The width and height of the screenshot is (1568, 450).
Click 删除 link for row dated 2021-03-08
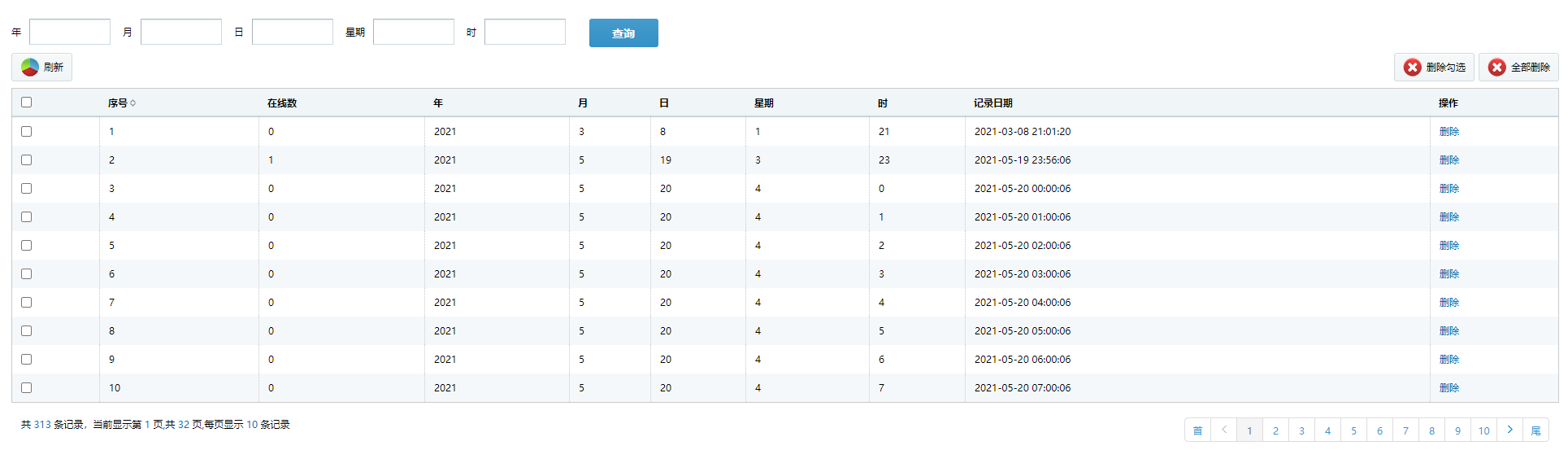tap(1449, 131)
